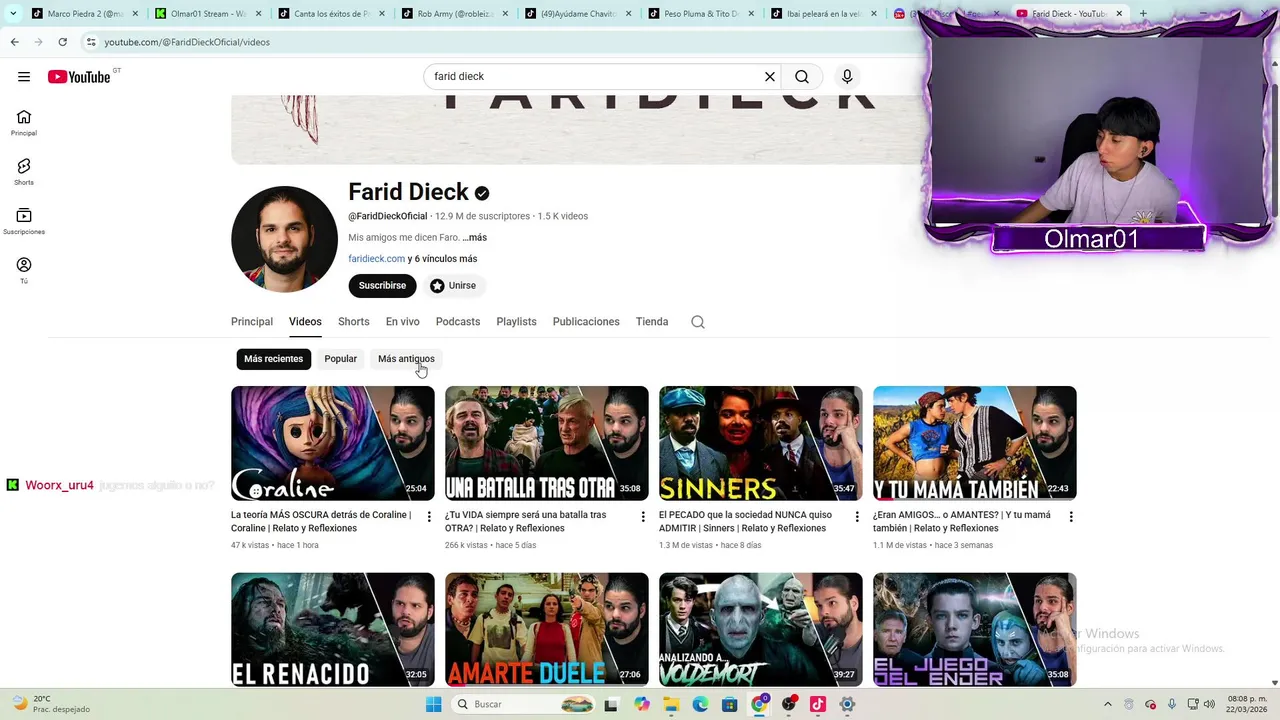
Task: Switch to the Publicaciones tab
Action: coord(586,322)
